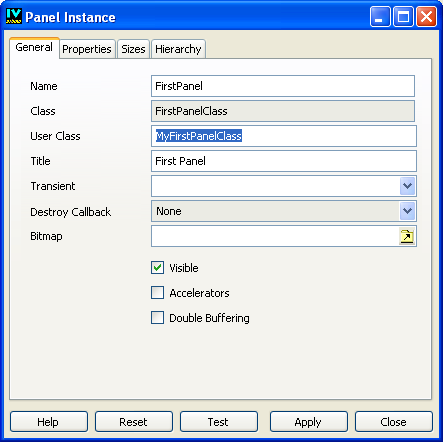Open the Hierarchy tab
Screen dimensions: 443x442
(x=178, y=49)
